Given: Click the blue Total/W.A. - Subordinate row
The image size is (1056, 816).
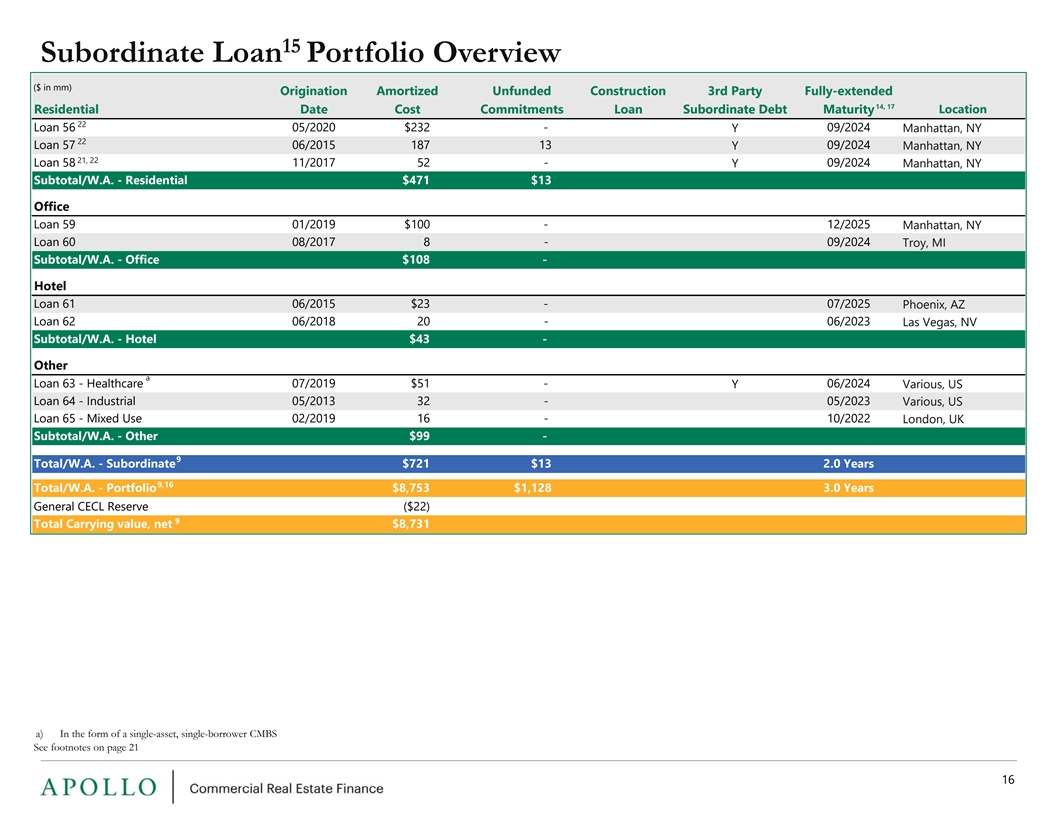Looking at the screenshot, I should click(x=529, y=463).
